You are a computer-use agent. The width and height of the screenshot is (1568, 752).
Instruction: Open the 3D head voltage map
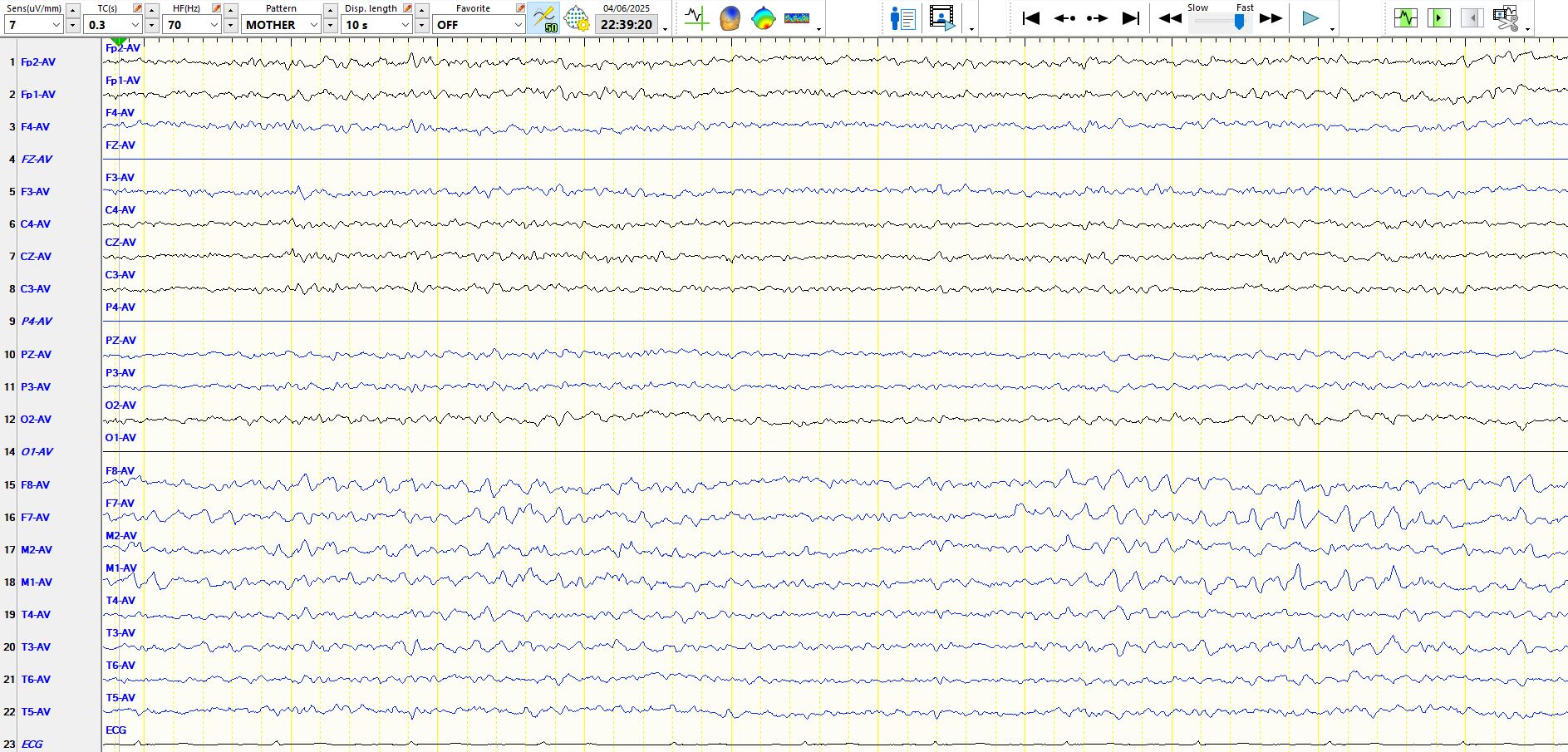point(730,18)
